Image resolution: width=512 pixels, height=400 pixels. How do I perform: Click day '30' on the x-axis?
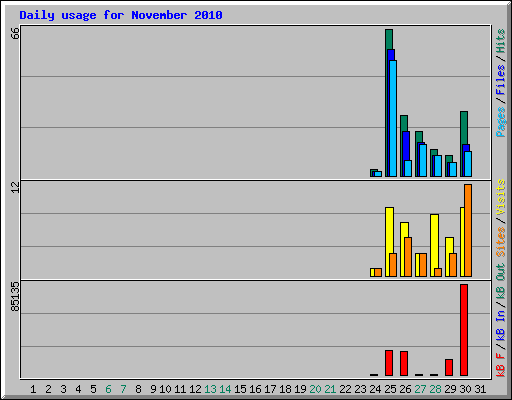pyautogui.click(x=465, y=389)
